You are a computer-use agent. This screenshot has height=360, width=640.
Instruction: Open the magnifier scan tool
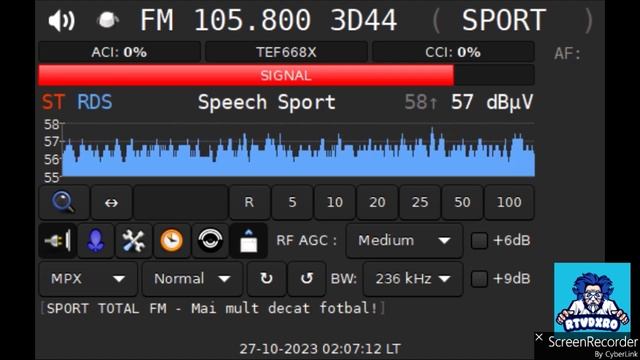[64, 202]
